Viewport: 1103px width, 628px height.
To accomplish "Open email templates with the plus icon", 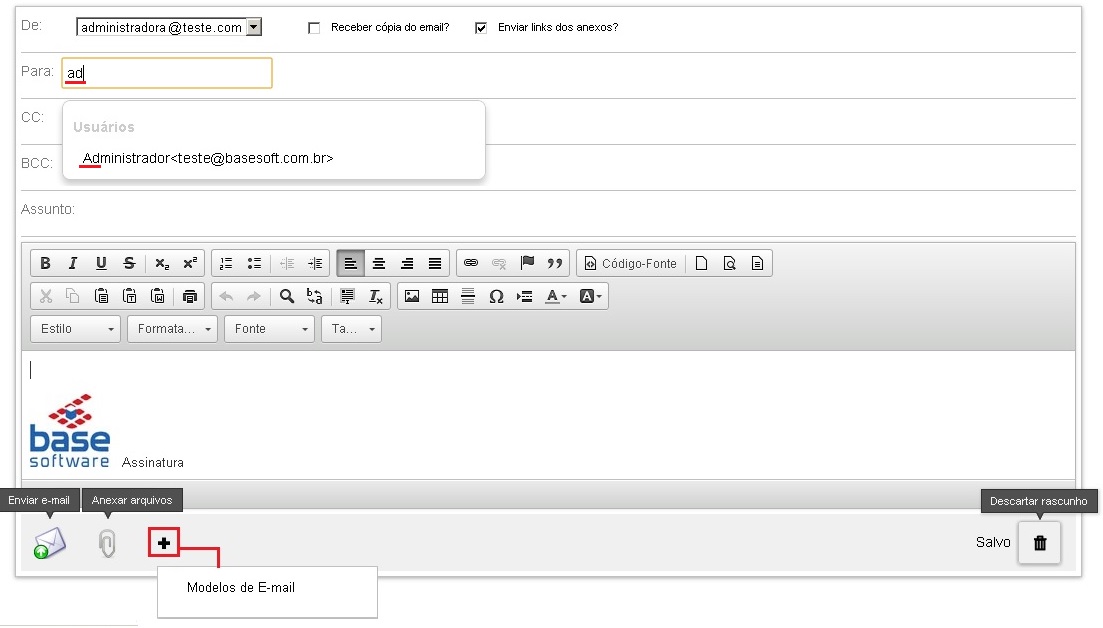I will (x=164, y=543).
